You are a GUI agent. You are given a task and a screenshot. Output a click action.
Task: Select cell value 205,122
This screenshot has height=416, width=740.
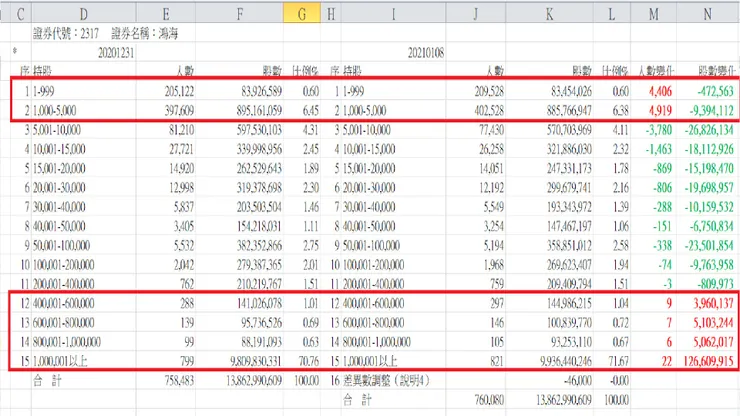coord(179,91)
